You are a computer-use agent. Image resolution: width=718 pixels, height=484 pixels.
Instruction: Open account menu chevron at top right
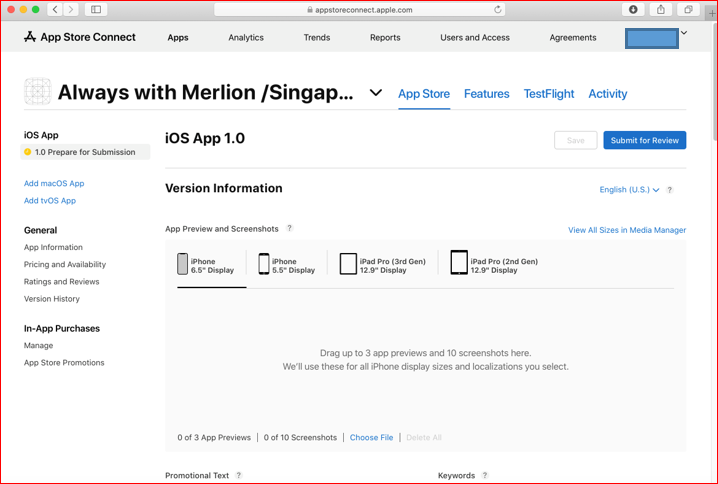(x=684, y=33)
